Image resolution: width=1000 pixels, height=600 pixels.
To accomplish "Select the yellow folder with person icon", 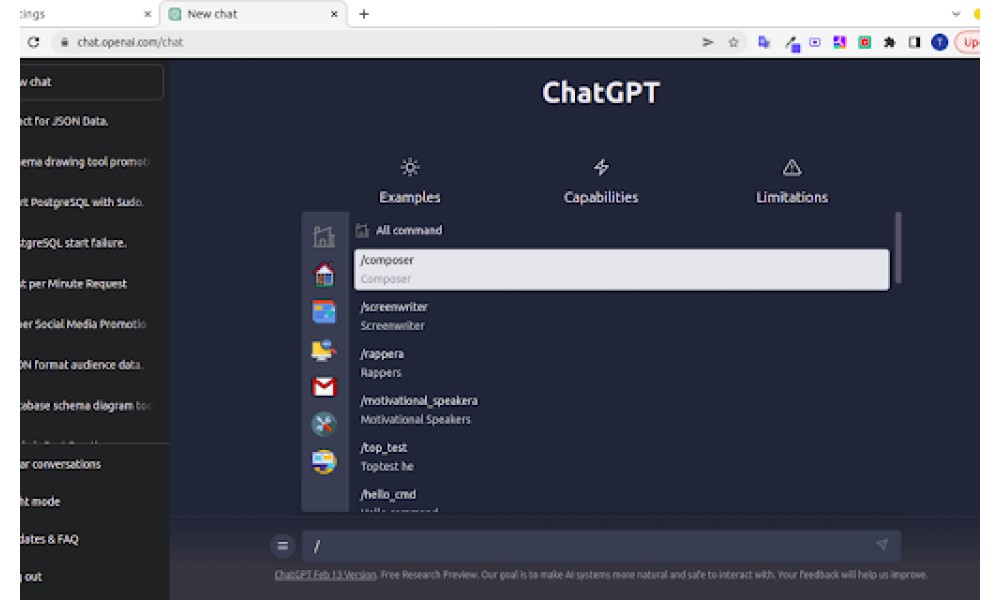I will tap(324, 349).
